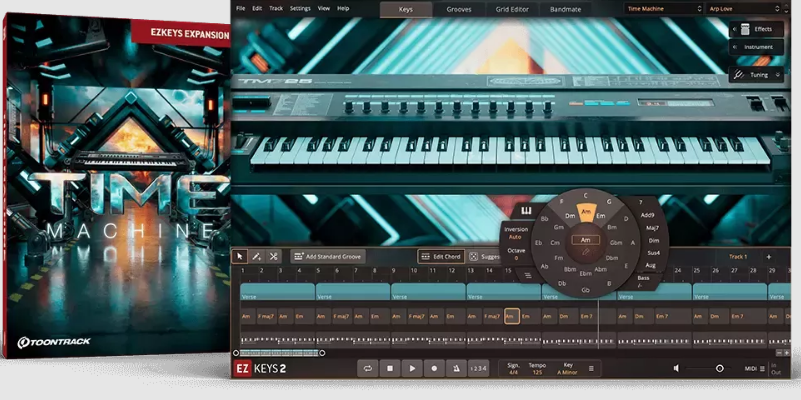801x400 pixels.
Task: Click the left loop range handle
Action: [235, 353]
